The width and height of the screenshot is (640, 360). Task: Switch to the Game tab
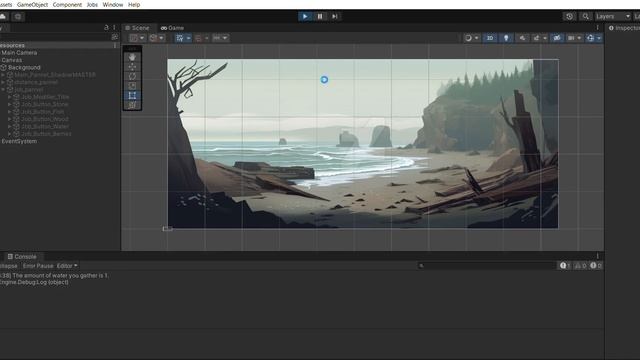172,28
